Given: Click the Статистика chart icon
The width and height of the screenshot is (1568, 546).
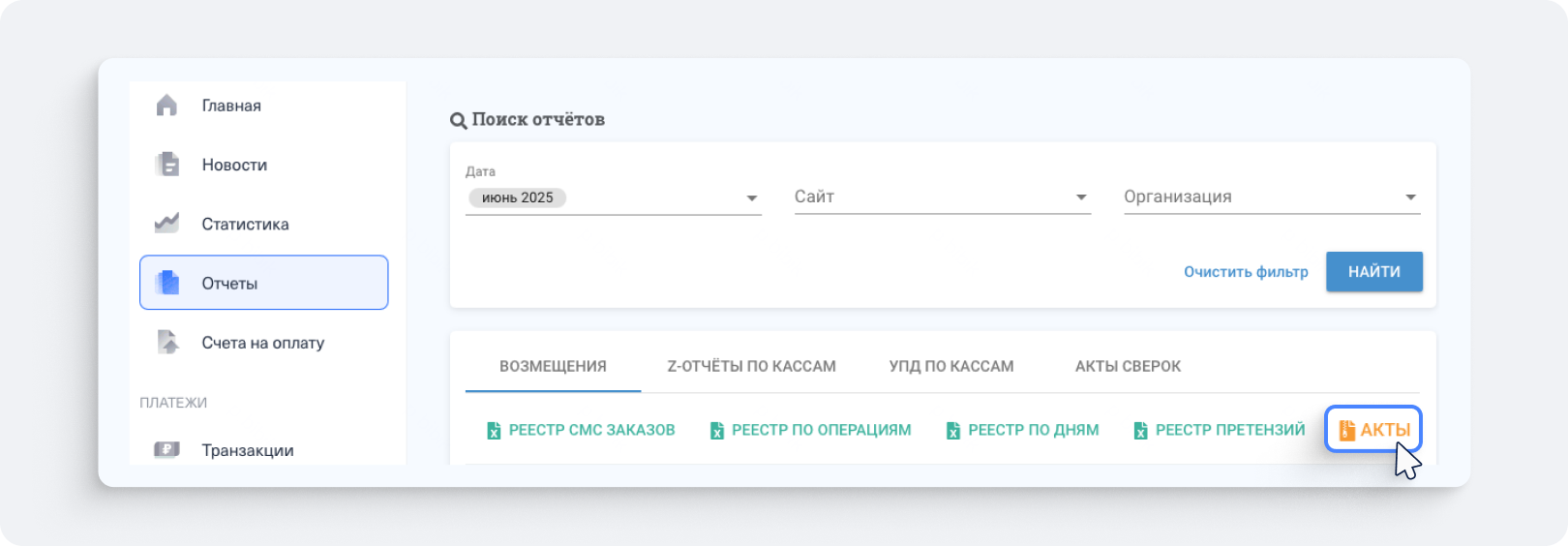Looking at the screenshot, I should click(166, 224).
